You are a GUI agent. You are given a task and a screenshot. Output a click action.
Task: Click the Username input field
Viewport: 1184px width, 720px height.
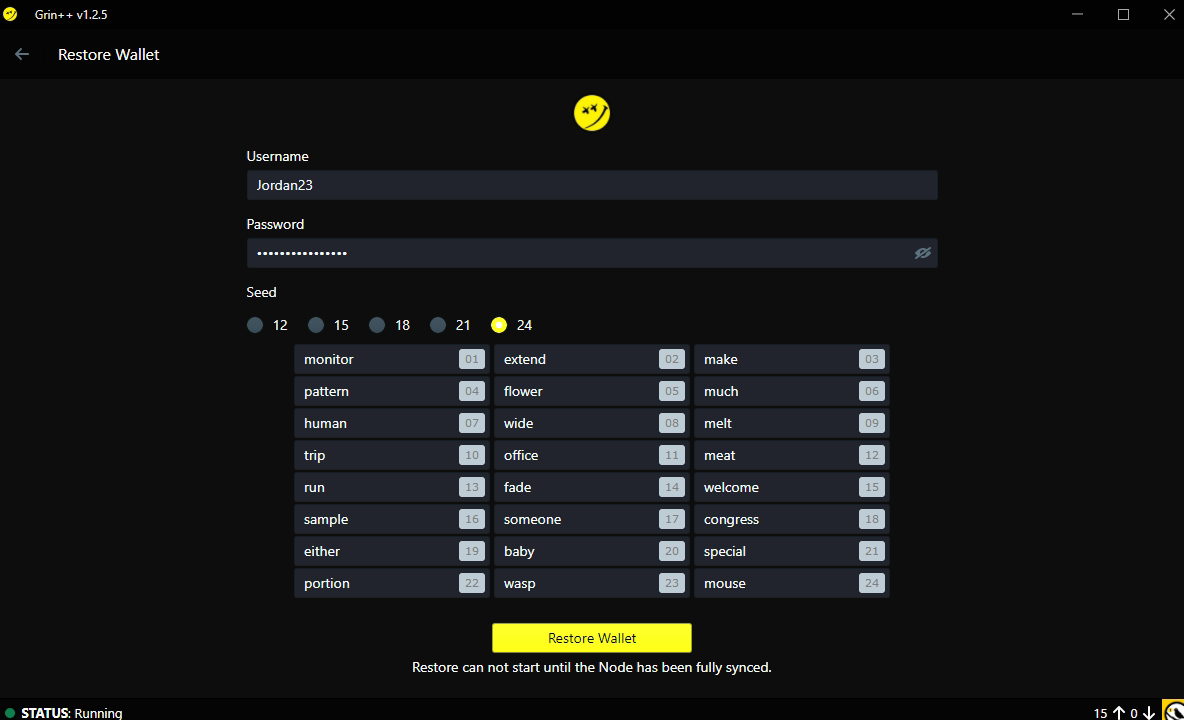click(592, 185)
